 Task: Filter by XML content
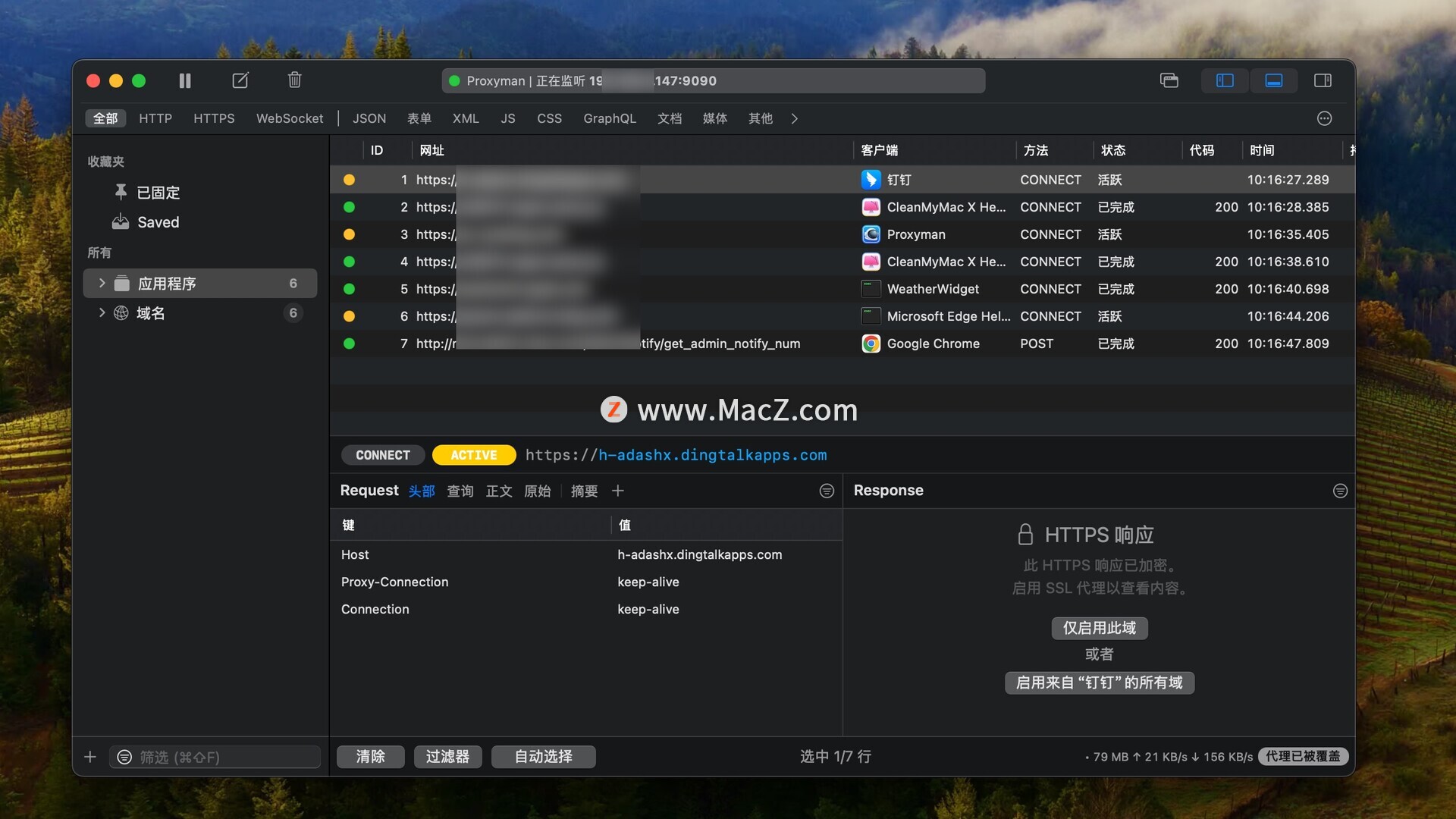click(466, 118)
